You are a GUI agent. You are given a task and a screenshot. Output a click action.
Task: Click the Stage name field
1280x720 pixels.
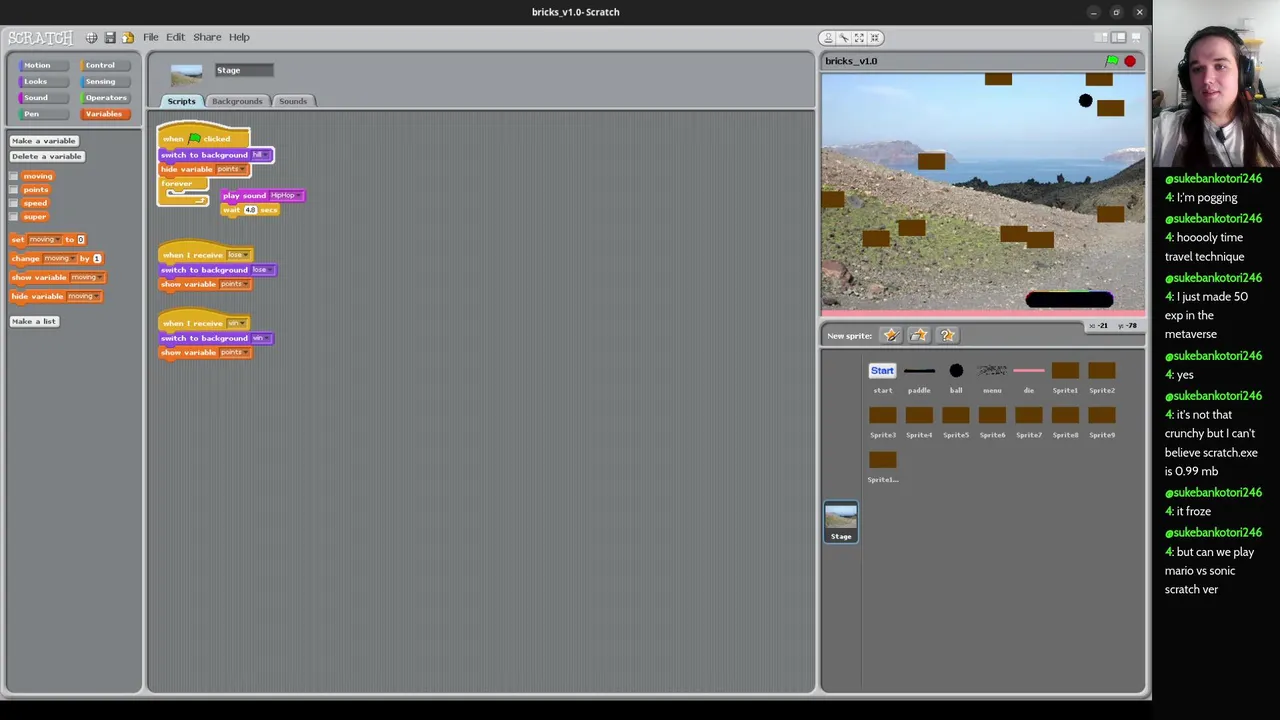pyautogui.click(x=243, y=70)
